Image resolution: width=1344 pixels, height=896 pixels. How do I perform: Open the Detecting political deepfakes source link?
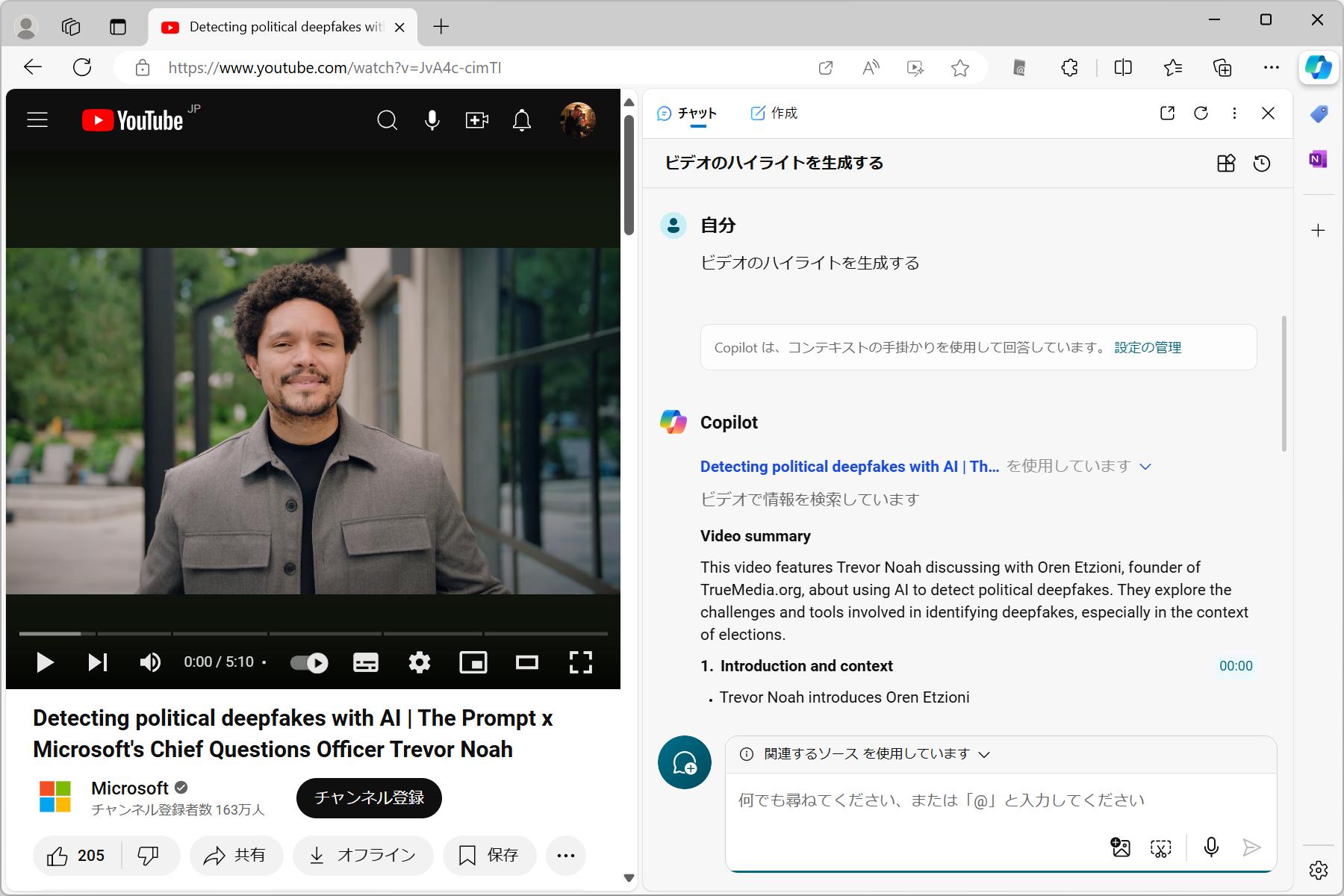point(850,467)
